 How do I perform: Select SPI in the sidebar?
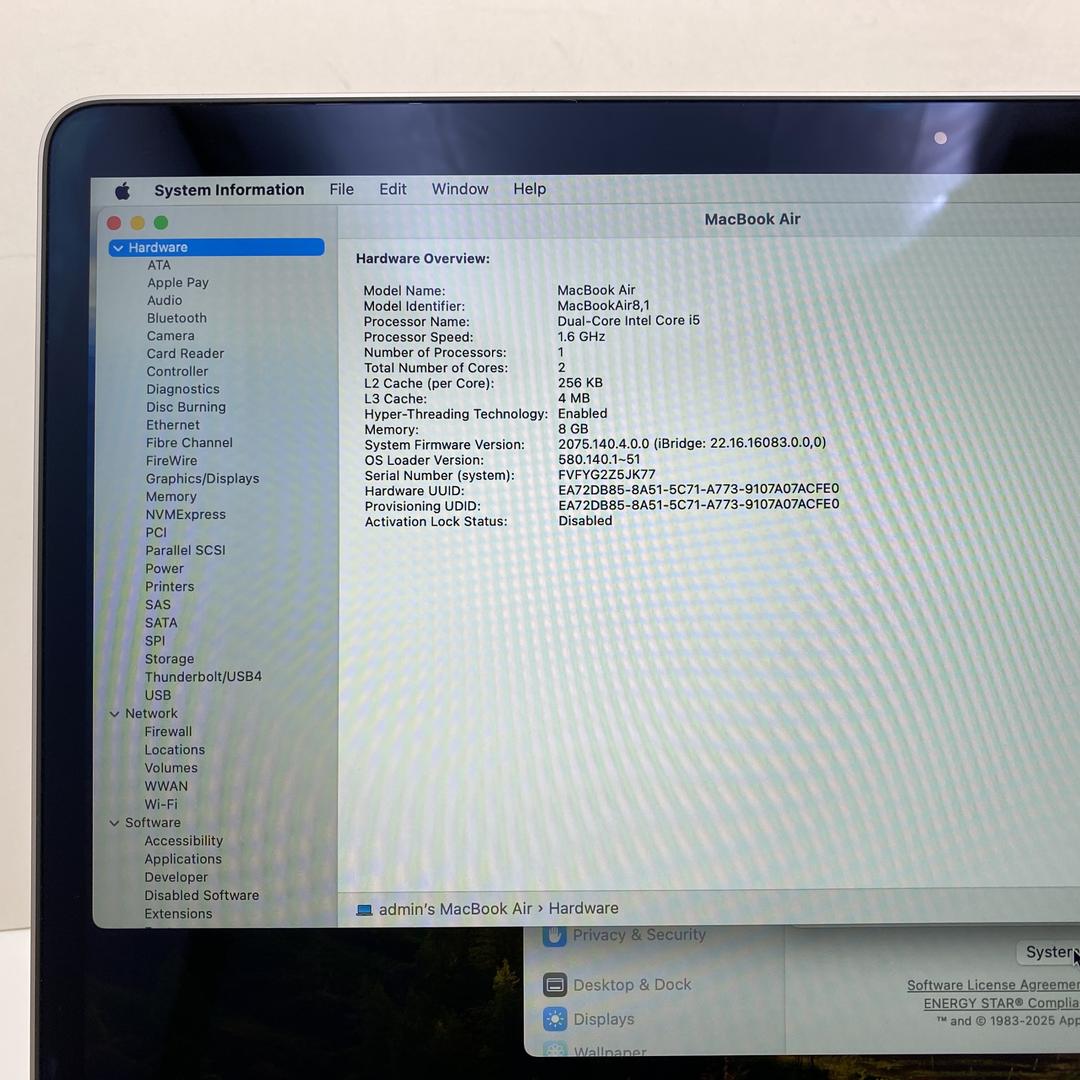pyautogui.click(x=154, y=641)
